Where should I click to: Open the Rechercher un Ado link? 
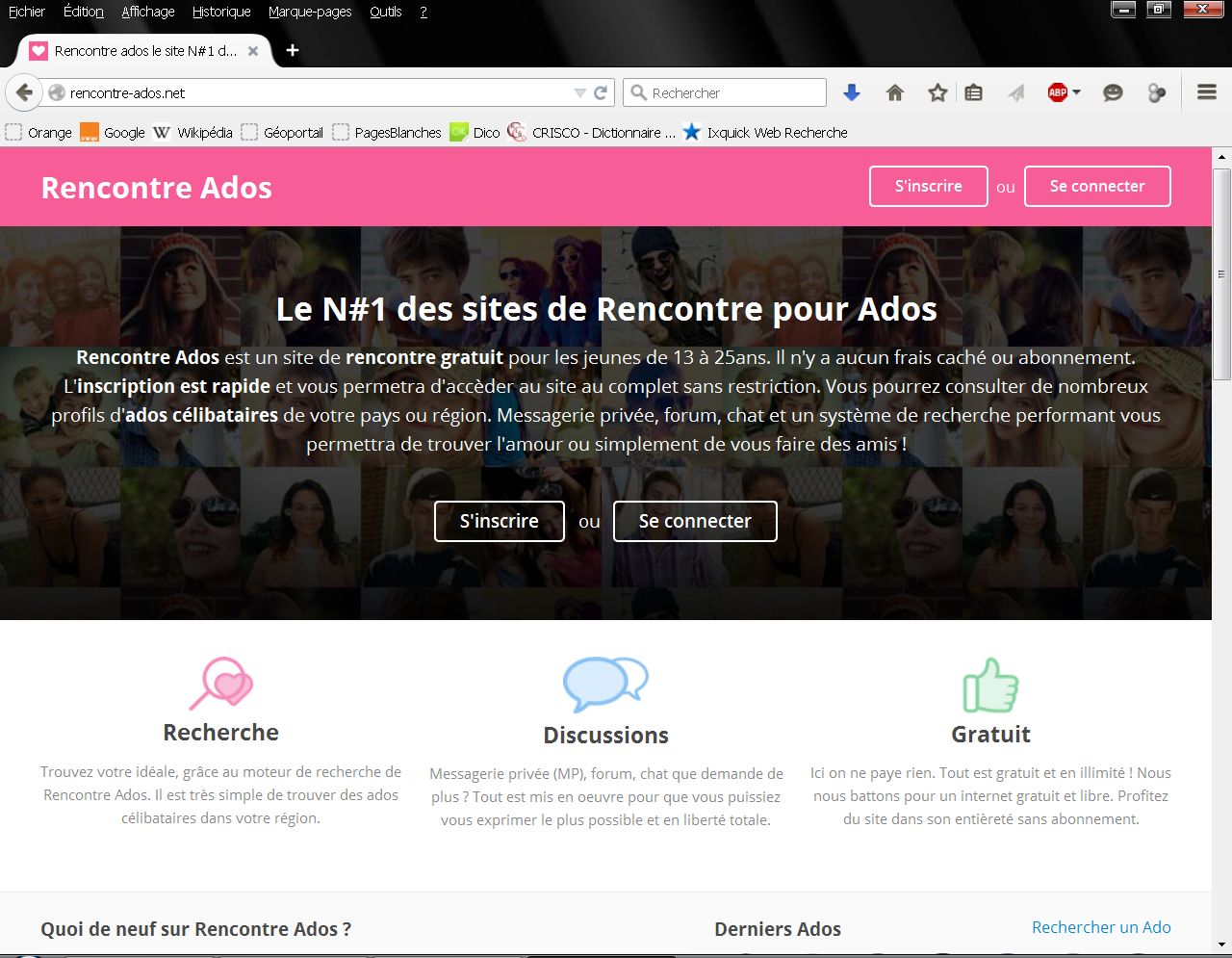click(1101, 927)
